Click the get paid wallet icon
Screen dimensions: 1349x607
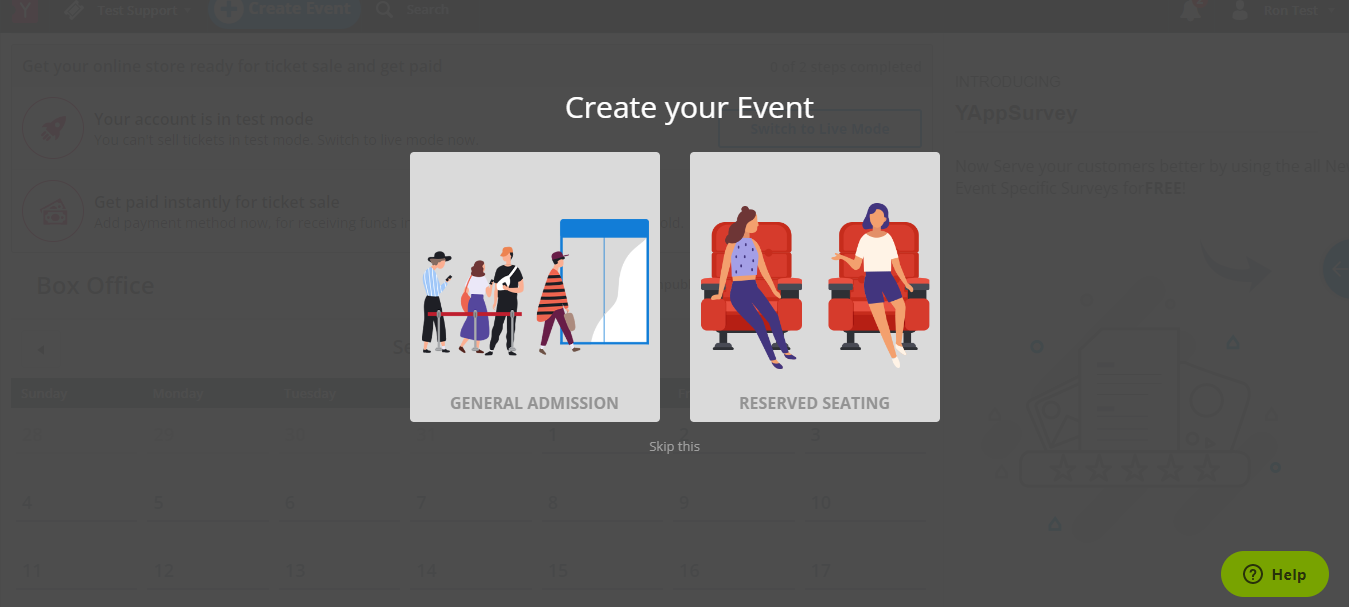53,211
